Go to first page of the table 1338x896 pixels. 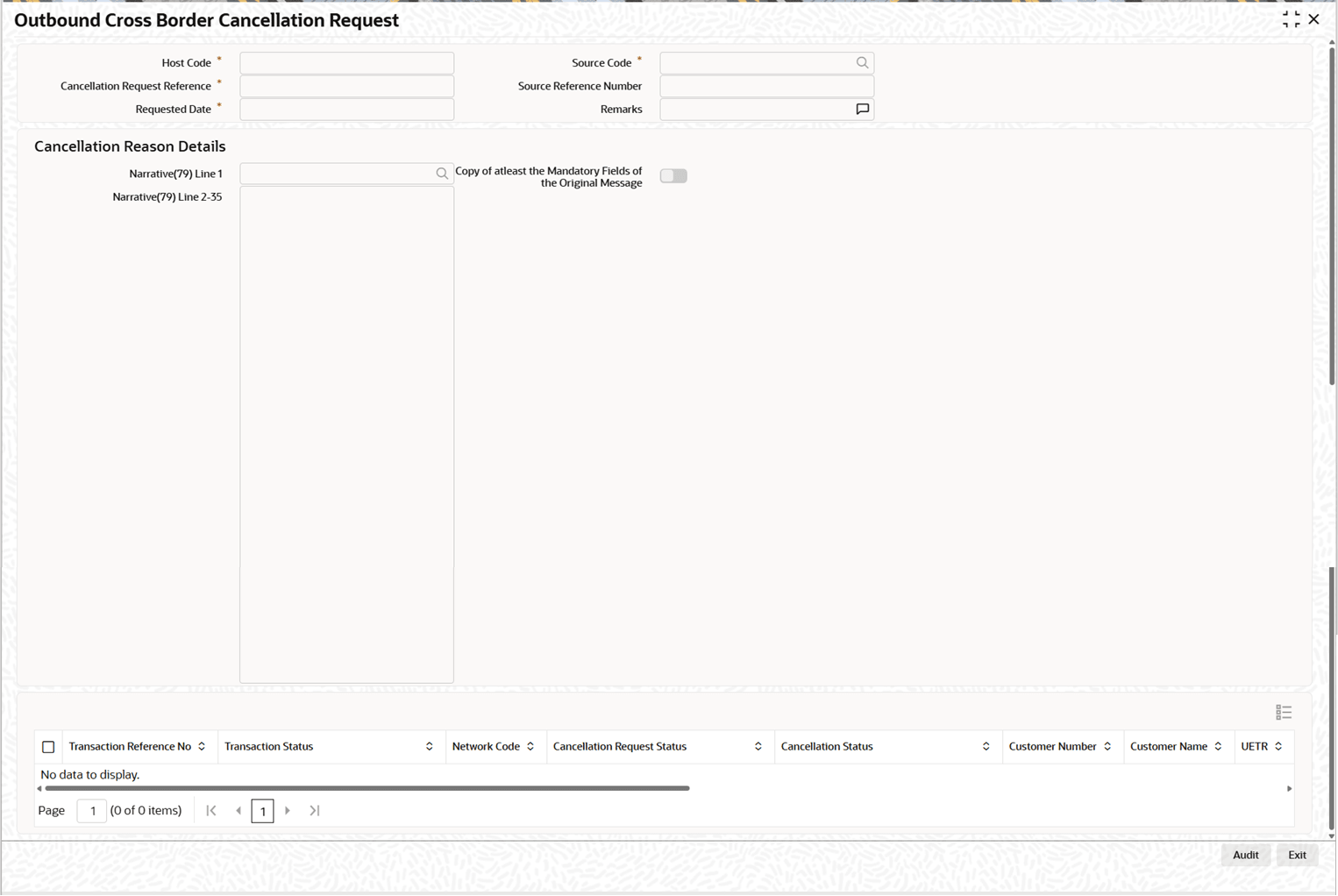pos(211,811)
